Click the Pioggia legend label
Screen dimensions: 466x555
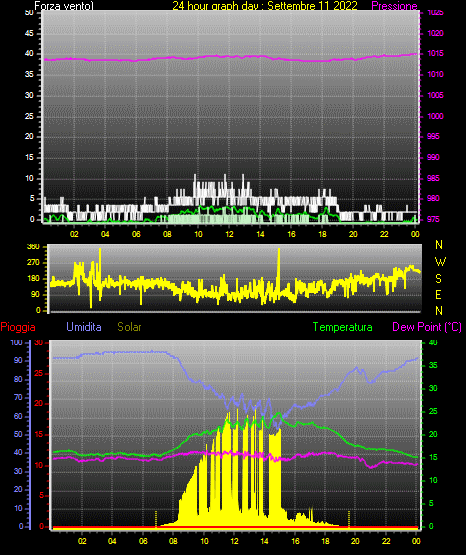[x=18, y=327]
